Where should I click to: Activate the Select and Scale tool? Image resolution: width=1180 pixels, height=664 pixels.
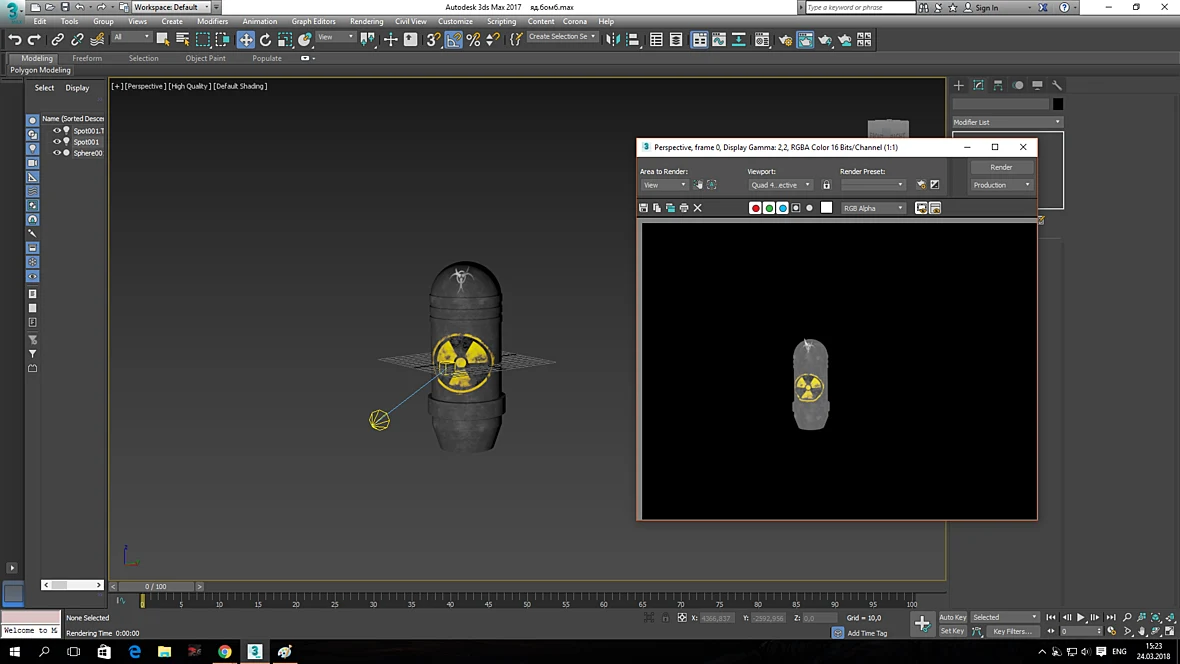click(x=284, y=39)
